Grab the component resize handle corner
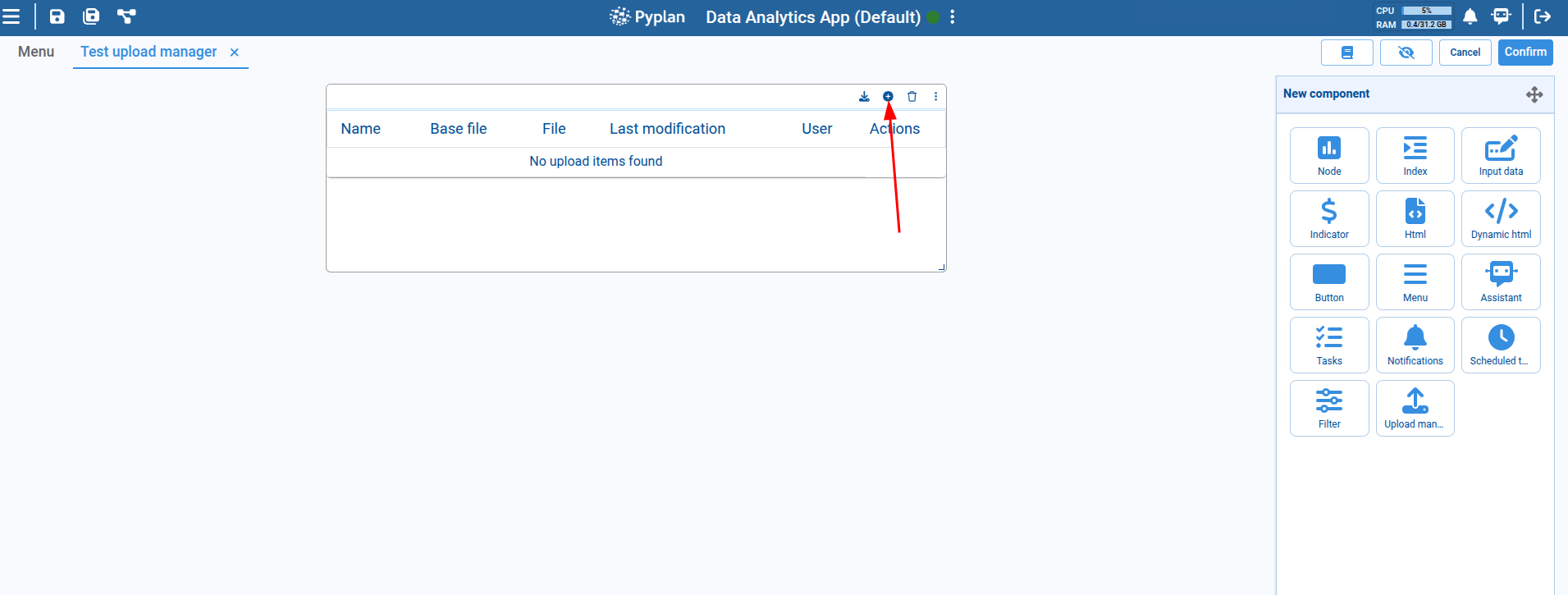This screenshot has height=595, width=1568. click(x=941, y=267)
